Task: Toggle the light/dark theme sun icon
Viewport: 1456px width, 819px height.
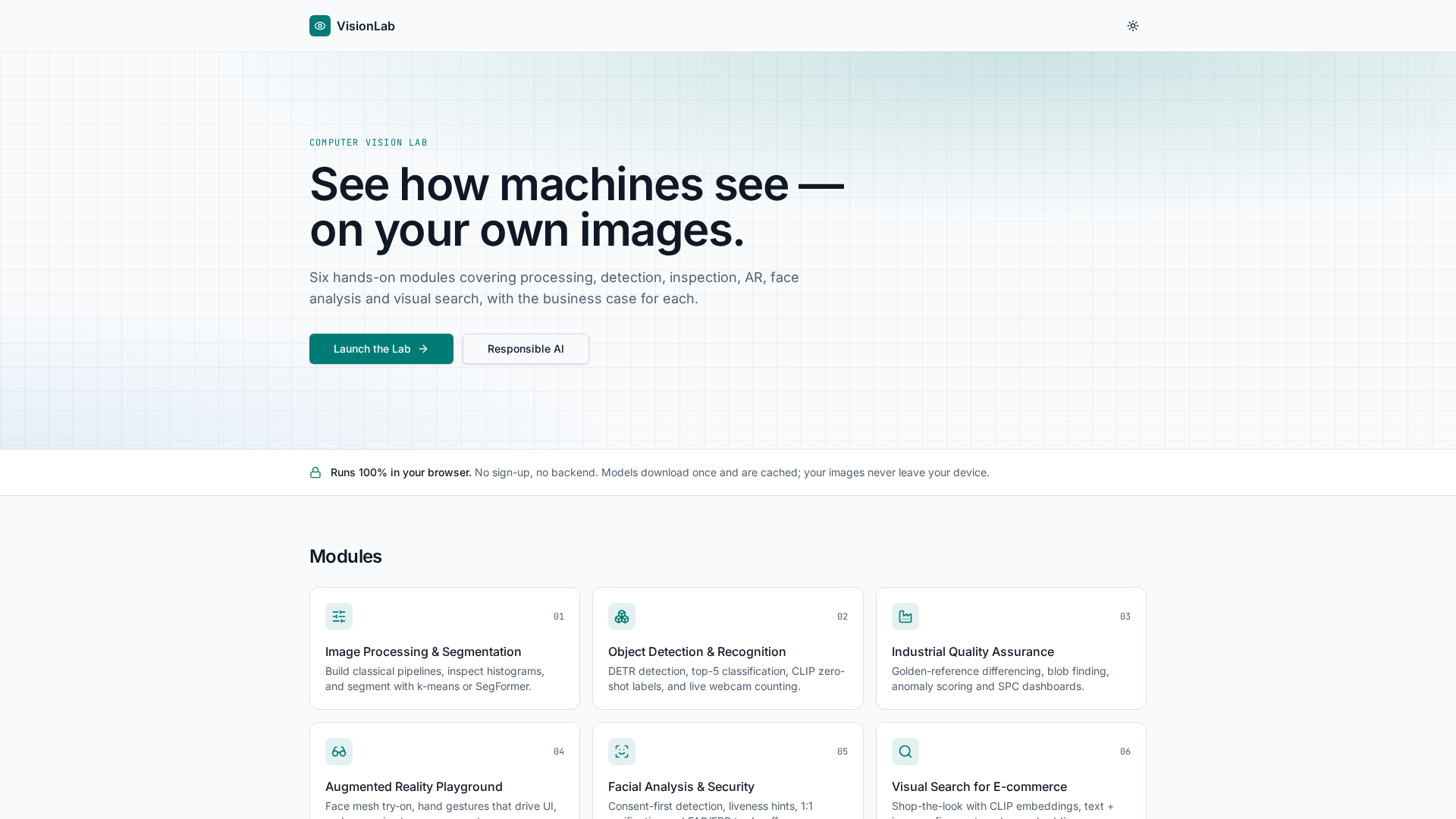Action: click(x=1133, y=26)
